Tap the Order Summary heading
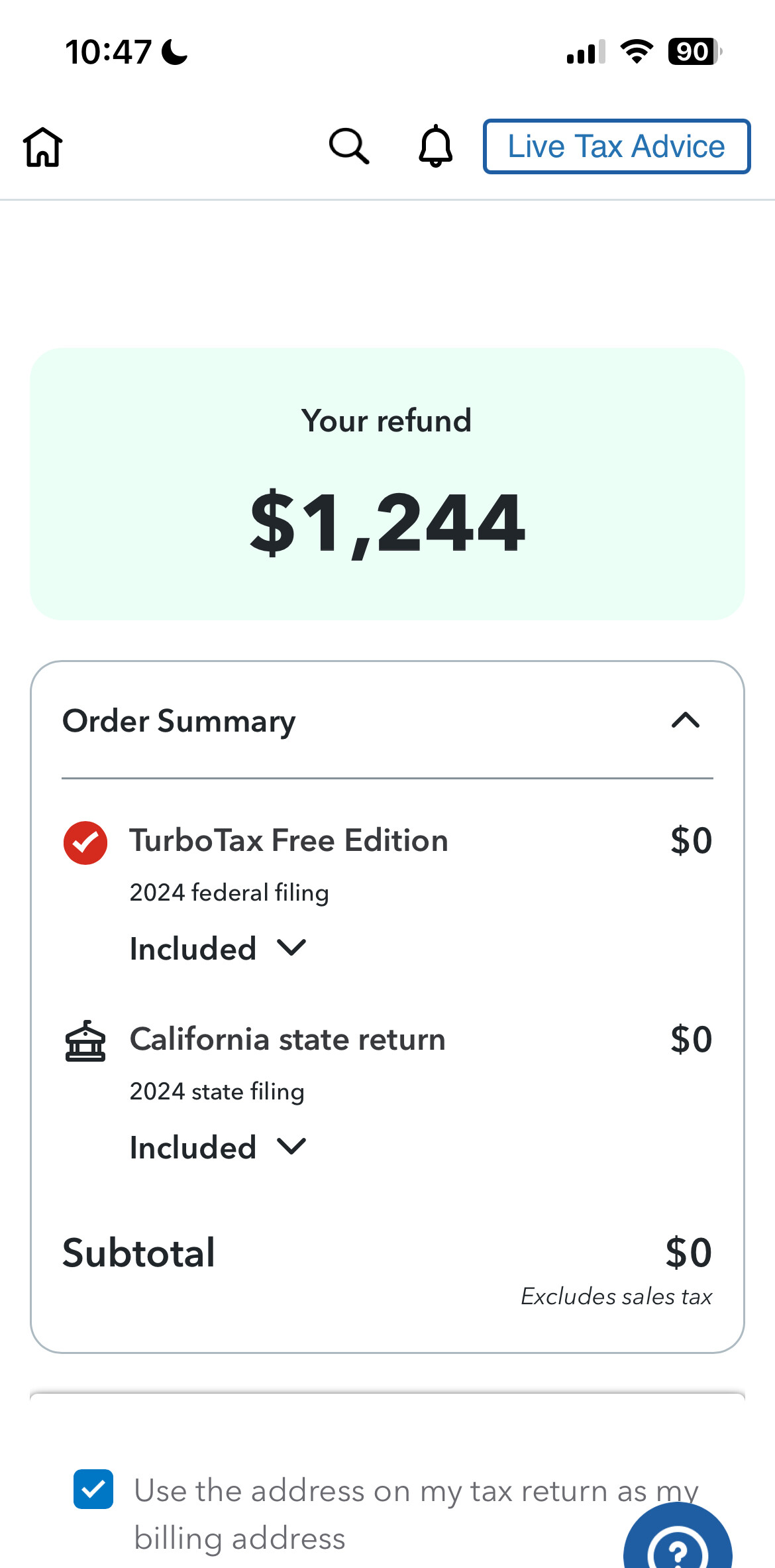775x1568 pixels. pos(179,721)
